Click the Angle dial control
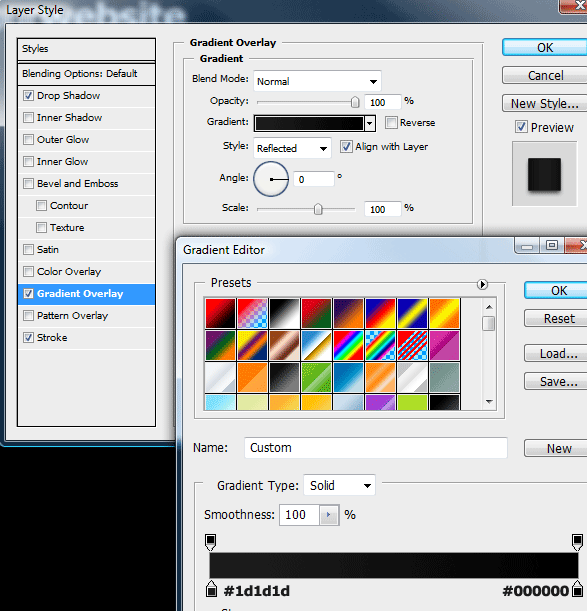The width and height of the screenshot is (587, 611). click(271, 179)
